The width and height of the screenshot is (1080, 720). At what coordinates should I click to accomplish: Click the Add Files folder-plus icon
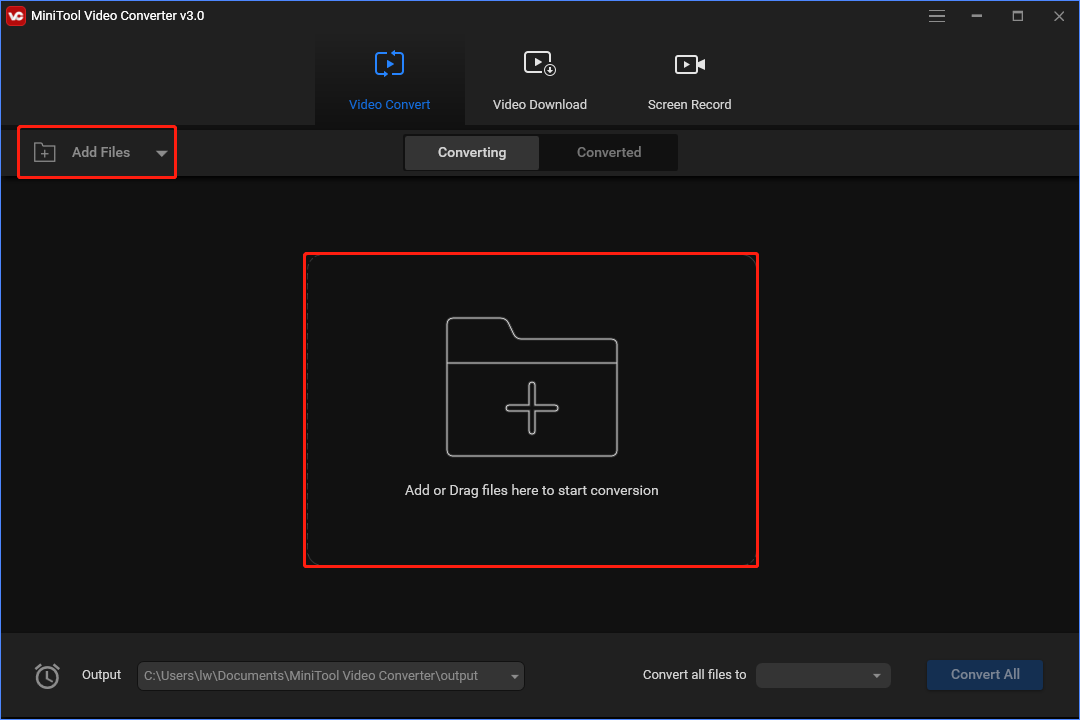(x=45, y=152)
